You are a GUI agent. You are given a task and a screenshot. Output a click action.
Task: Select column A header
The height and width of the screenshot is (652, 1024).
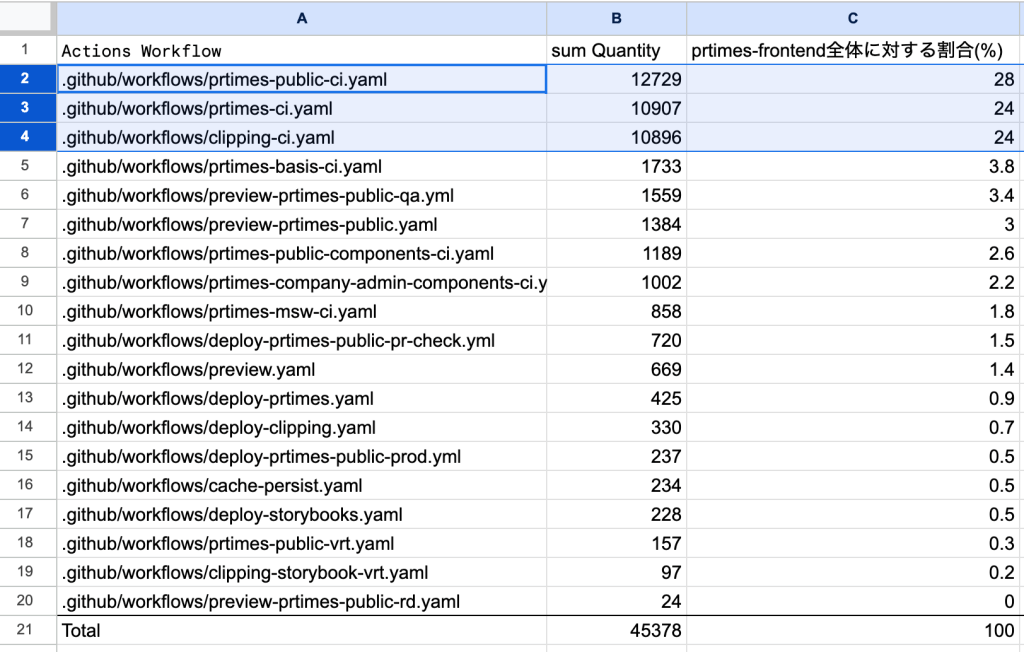point(301,18)
